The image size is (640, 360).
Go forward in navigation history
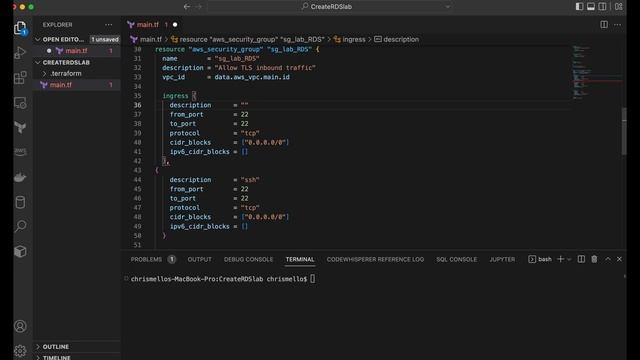click(199, 7)
